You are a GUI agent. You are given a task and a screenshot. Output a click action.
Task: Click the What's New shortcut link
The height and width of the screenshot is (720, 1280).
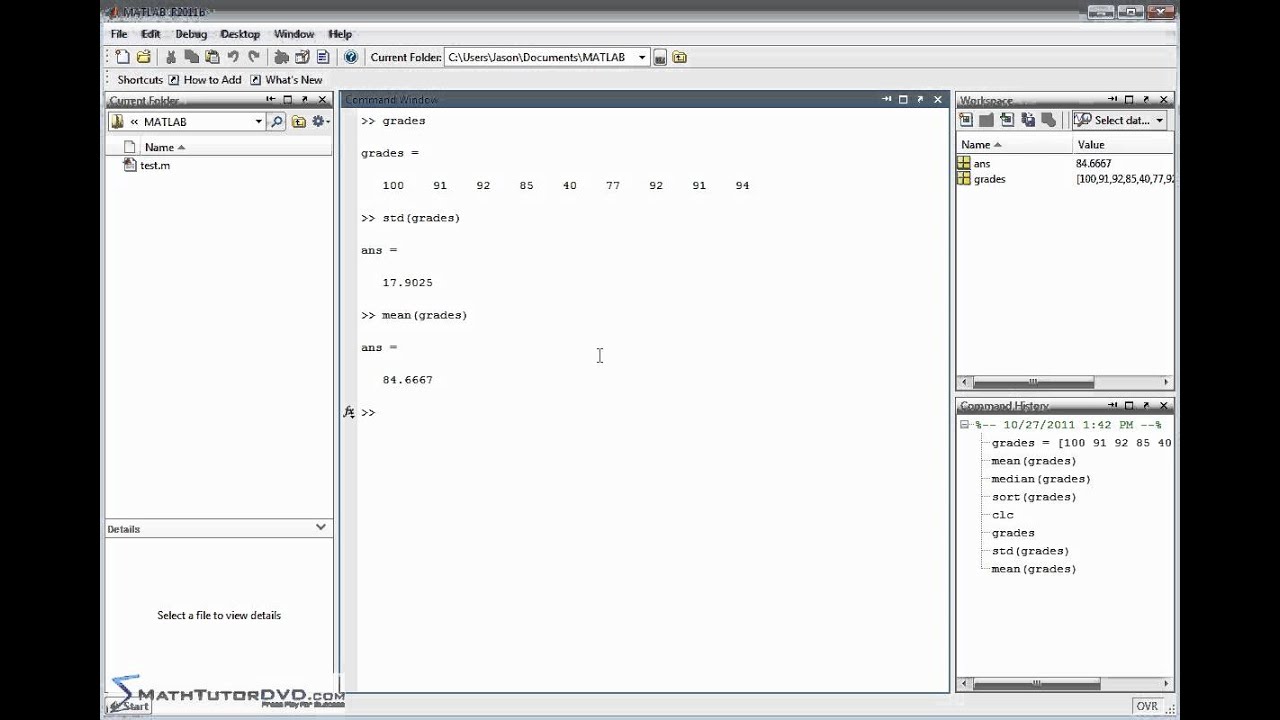click(287, 80)
